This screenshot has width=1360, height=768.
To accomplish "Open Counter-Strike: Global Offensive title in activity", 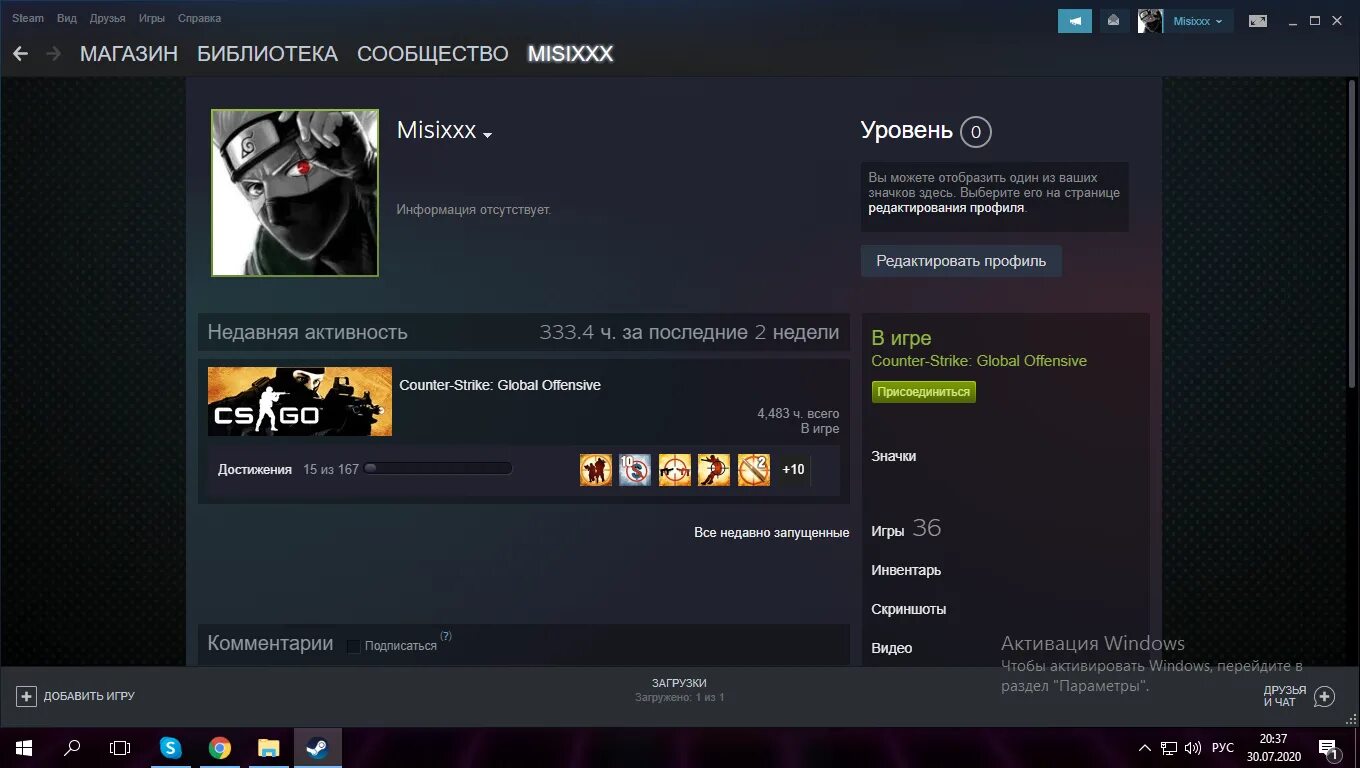I will click(x=500, y=385).
